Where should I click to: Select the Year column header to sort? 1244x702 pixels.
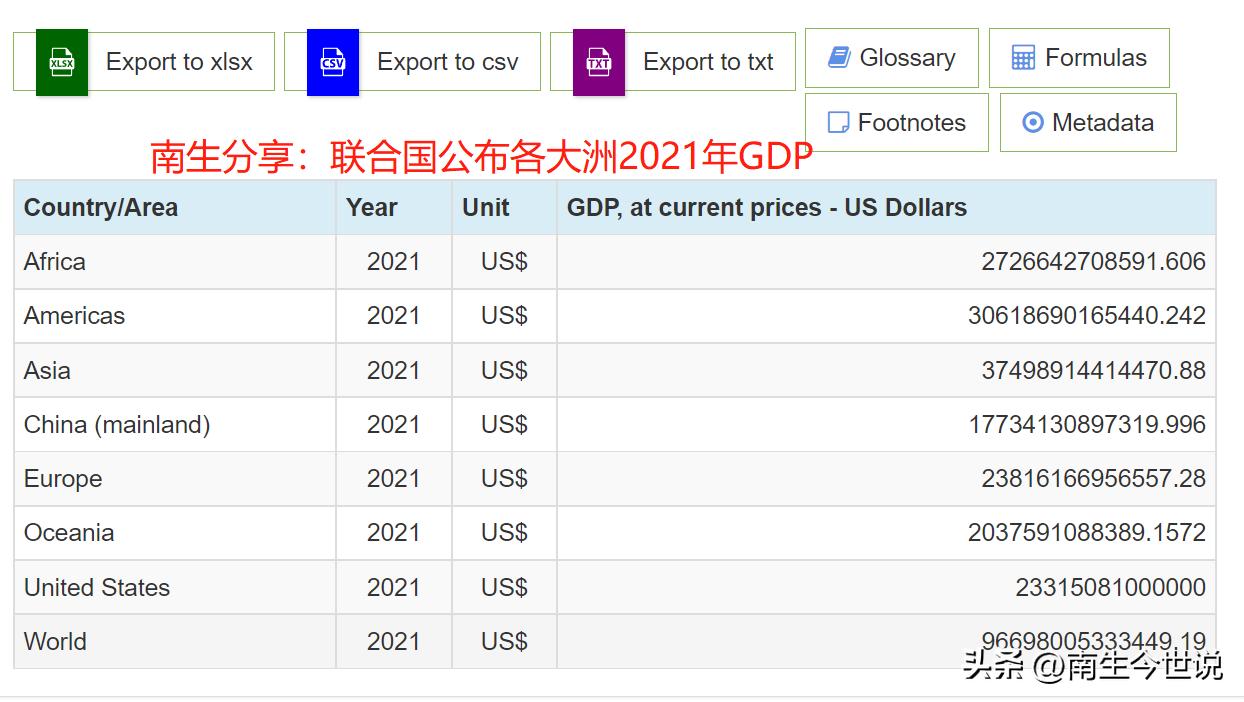pyautogui.click(x=371, y=207)
